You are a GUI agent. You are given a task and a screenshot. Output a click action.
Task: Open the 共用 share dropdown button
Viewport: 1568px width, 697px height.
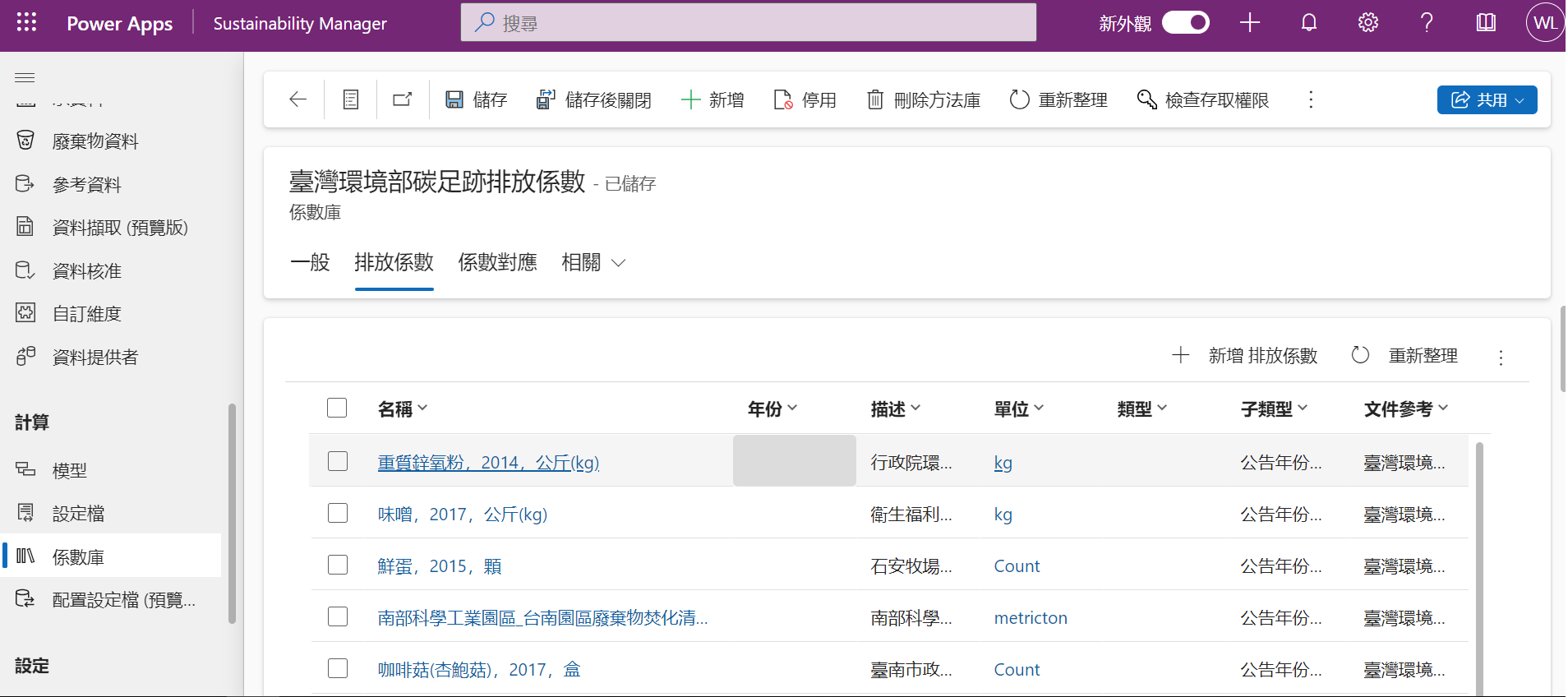click(x=1486, y=99)
